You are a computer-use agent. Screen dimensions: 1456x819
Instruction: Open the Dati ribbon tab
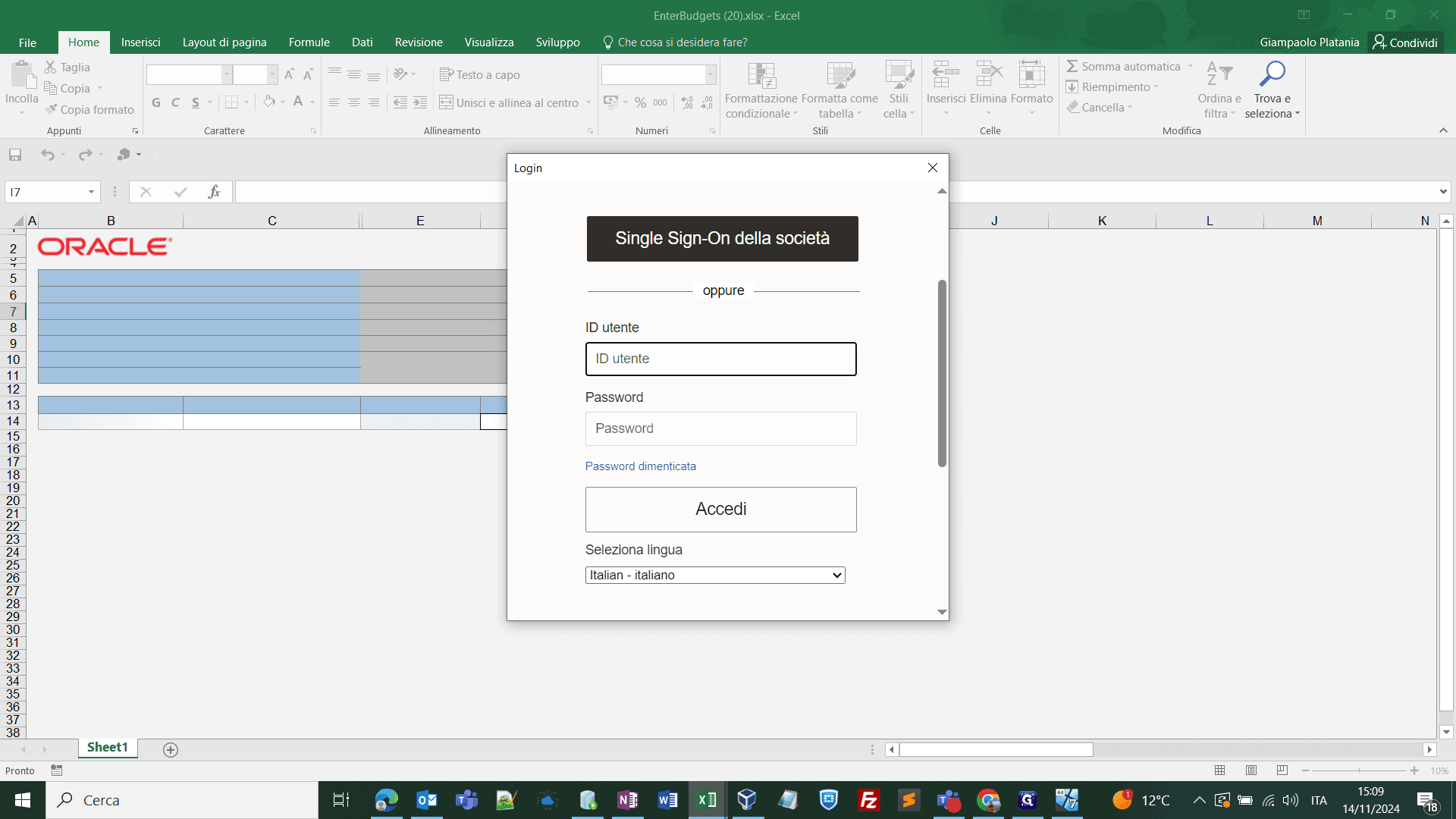[362, 42]
